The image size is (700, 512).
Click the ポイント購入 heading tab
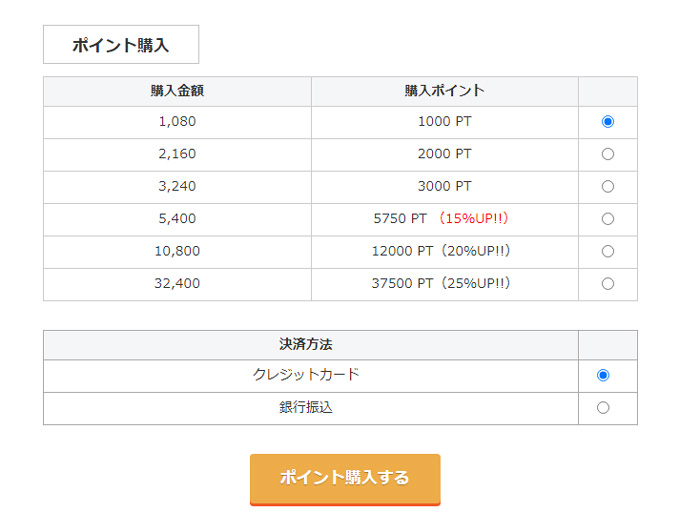pyautogui.click(x=121, y=45)
